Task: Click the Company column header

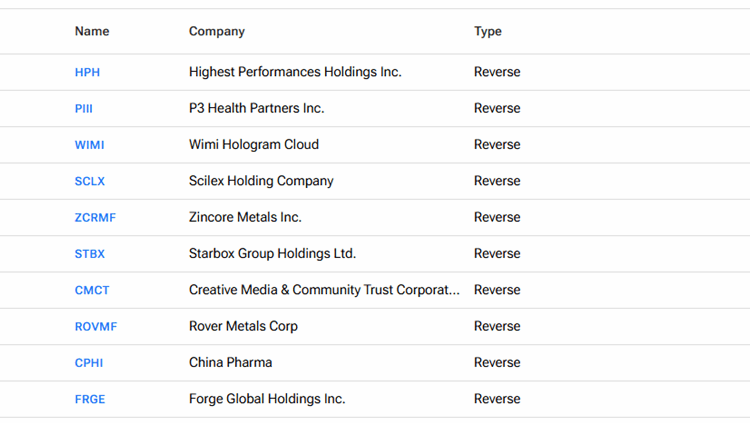Action: point(217,32)
